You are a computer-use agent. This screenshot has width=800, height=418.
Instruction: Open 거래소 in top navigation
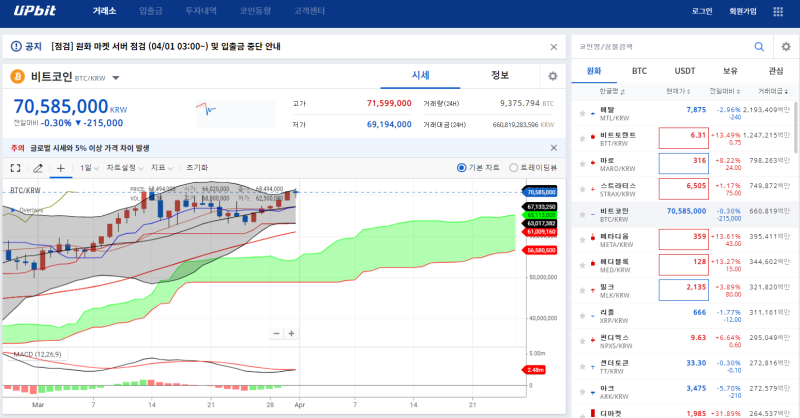coord(104,11)
